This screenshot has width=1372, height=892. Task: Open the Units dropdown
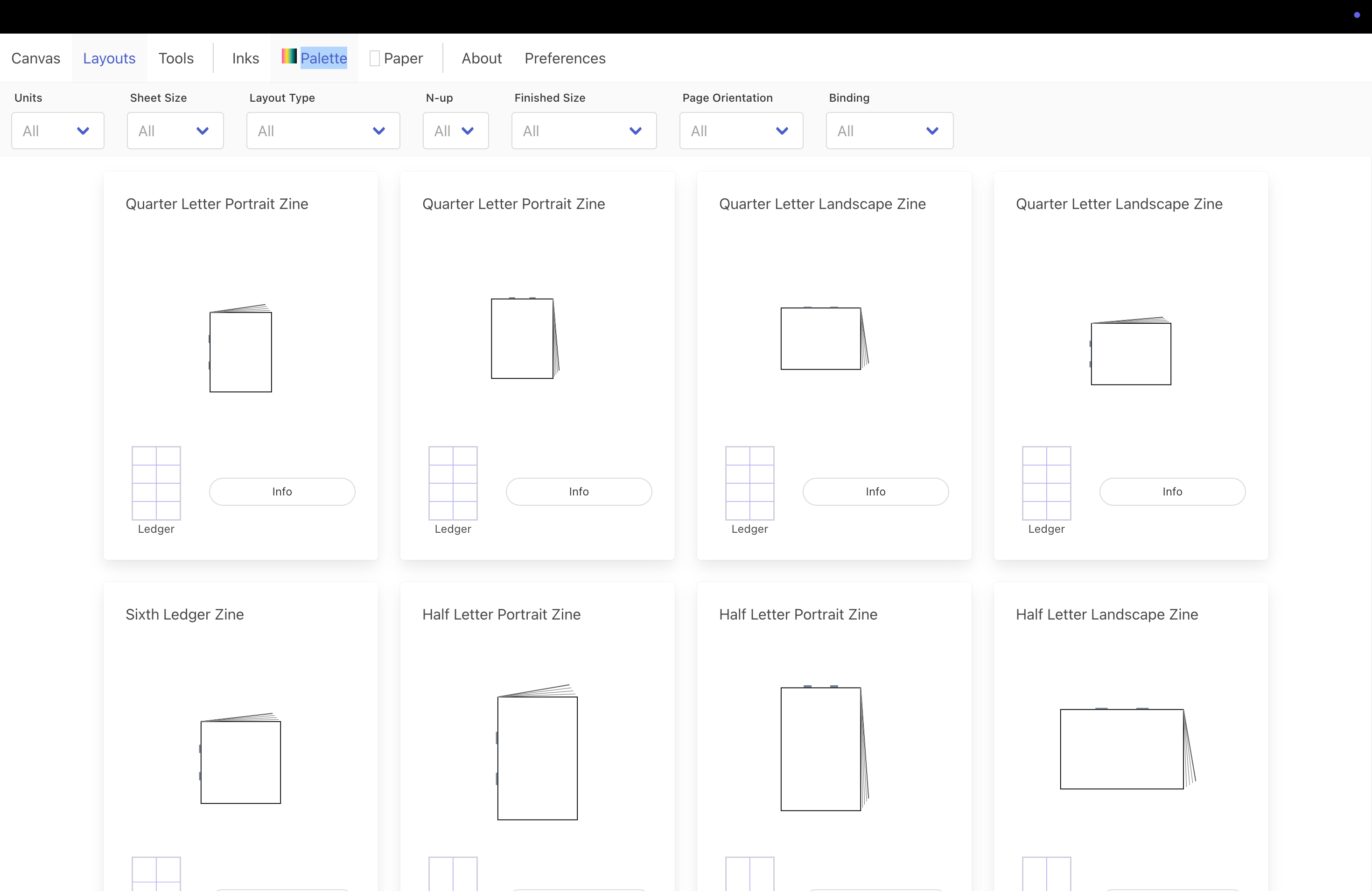pos(58,131)
